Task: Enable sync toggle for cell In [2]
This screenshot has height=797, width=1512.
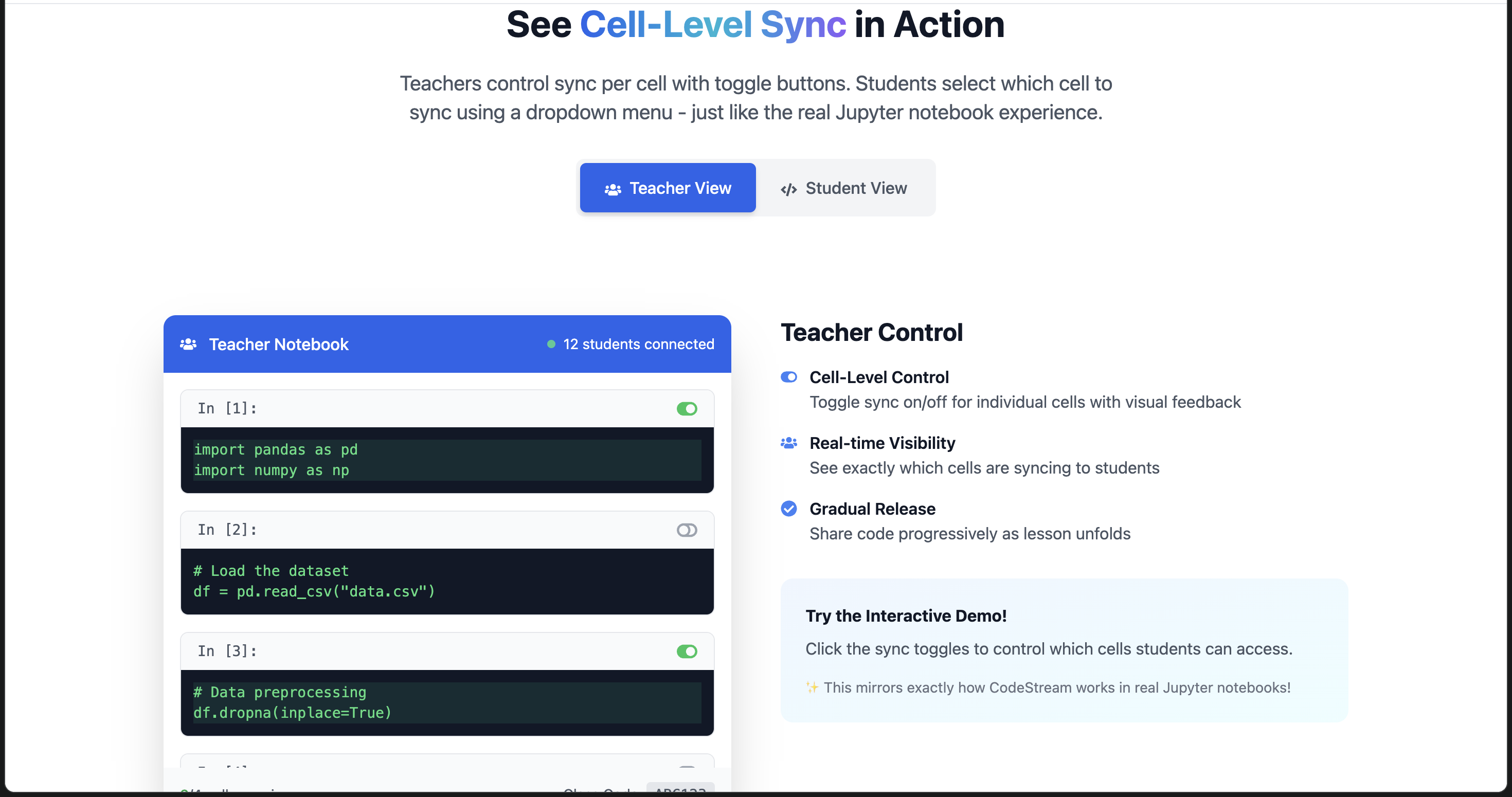Action: click(686, 530)
